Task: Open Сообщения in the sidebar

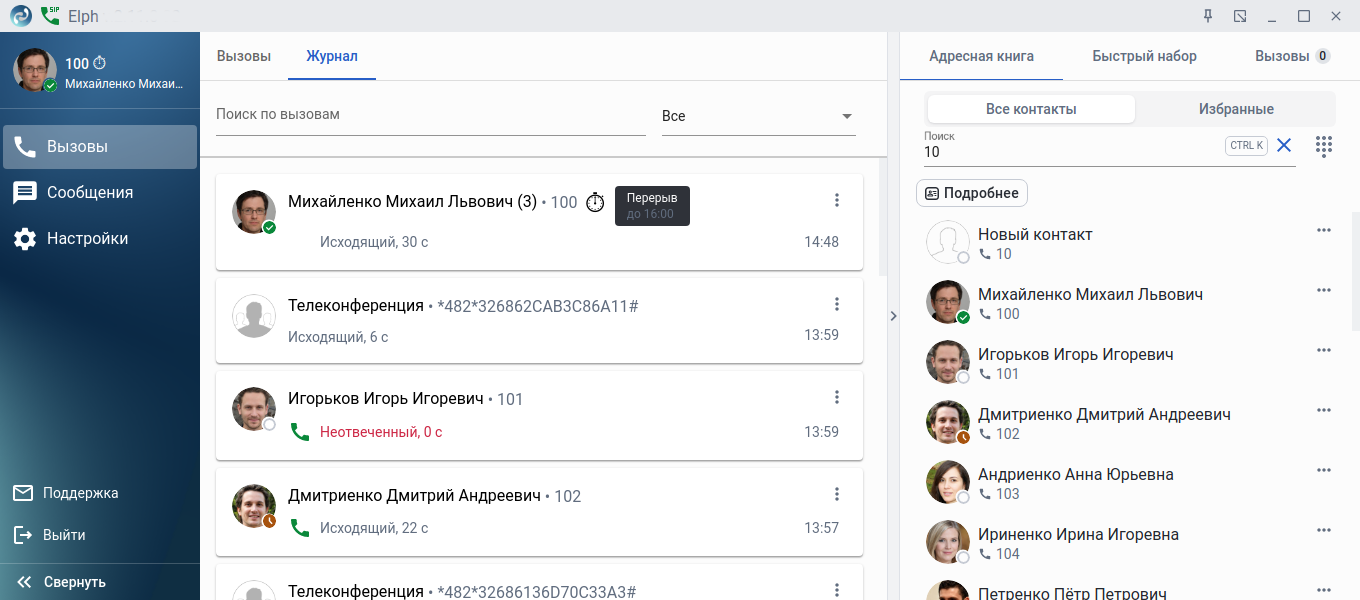Action: coord(89,193)
